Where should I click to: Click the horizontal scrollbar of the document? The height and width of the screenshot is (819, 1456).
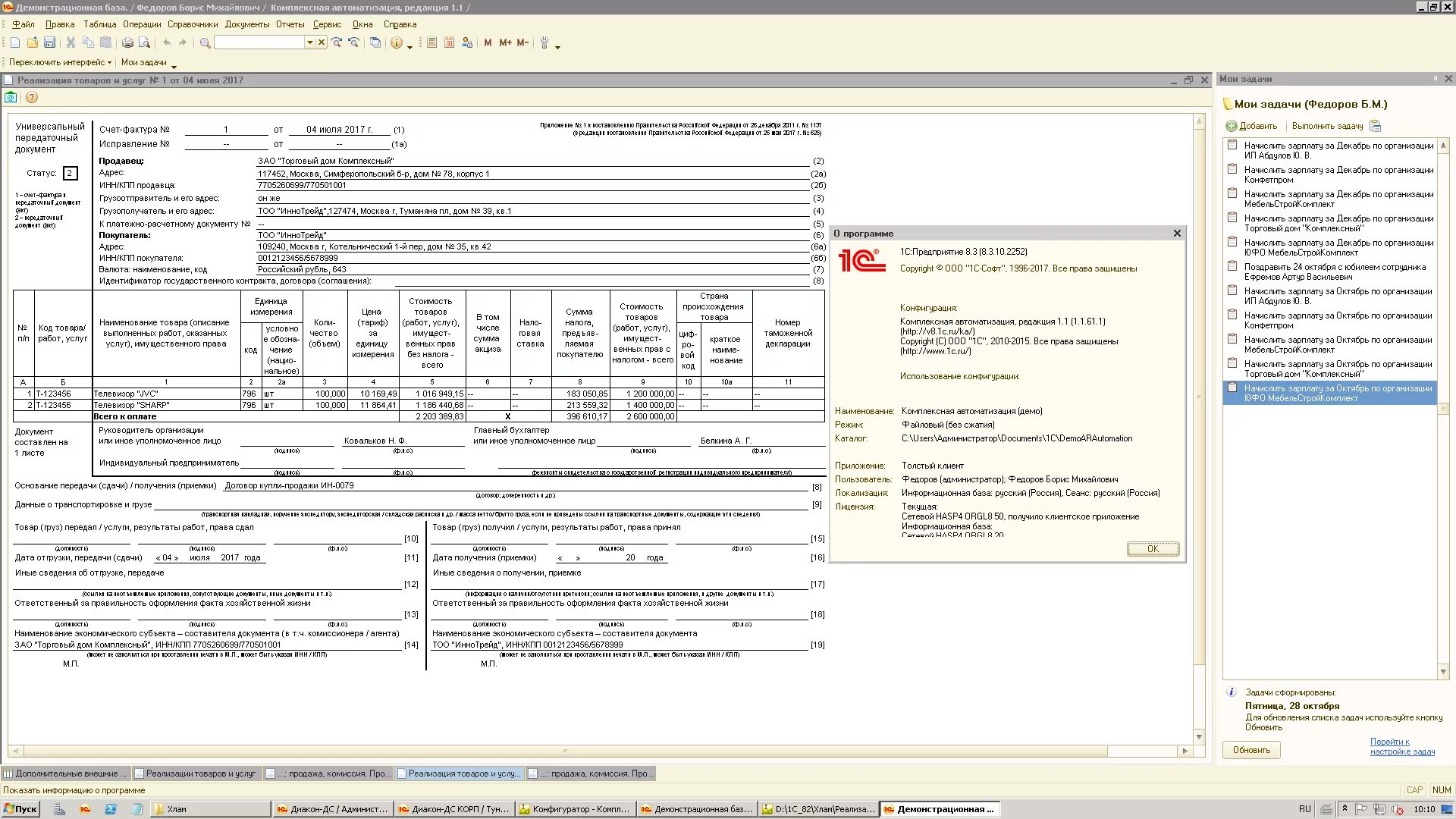coord(565,751)
